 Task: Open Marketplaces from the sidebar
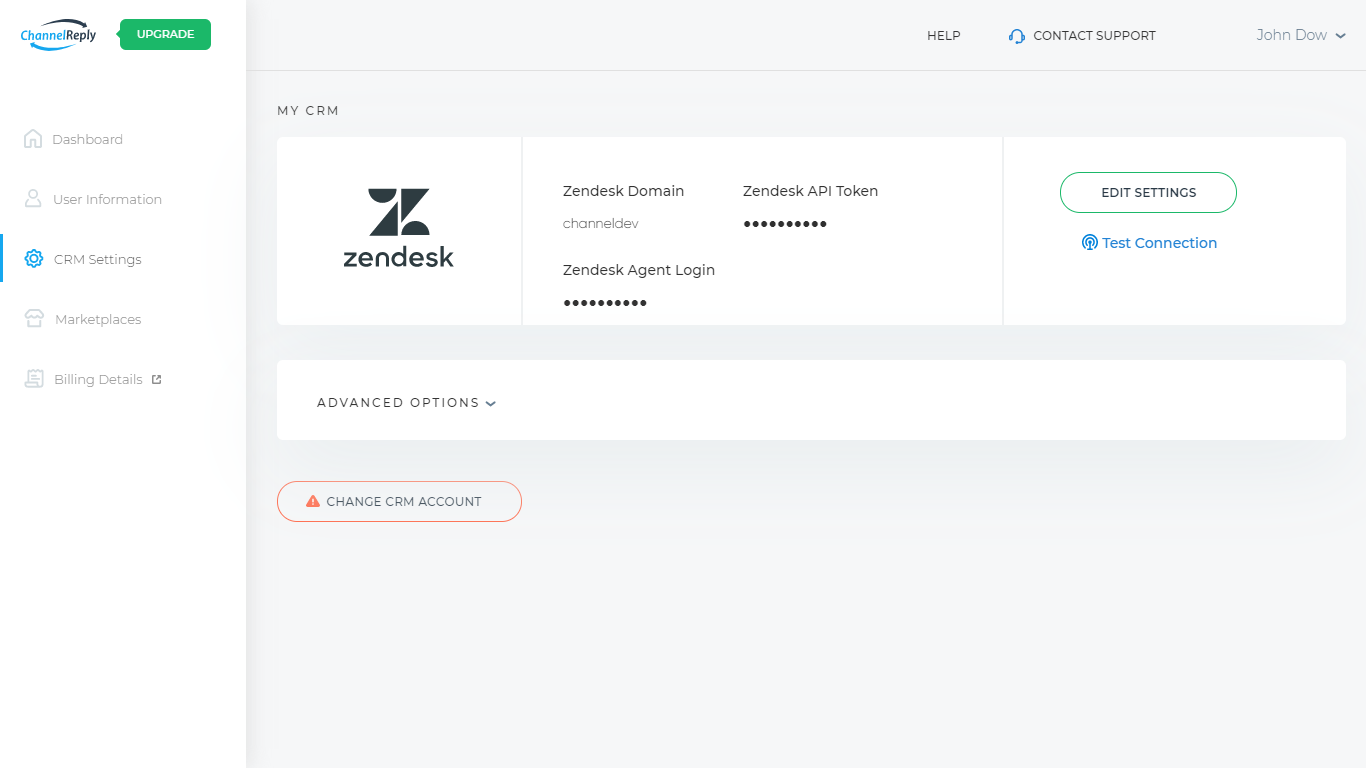click(98, 319)
